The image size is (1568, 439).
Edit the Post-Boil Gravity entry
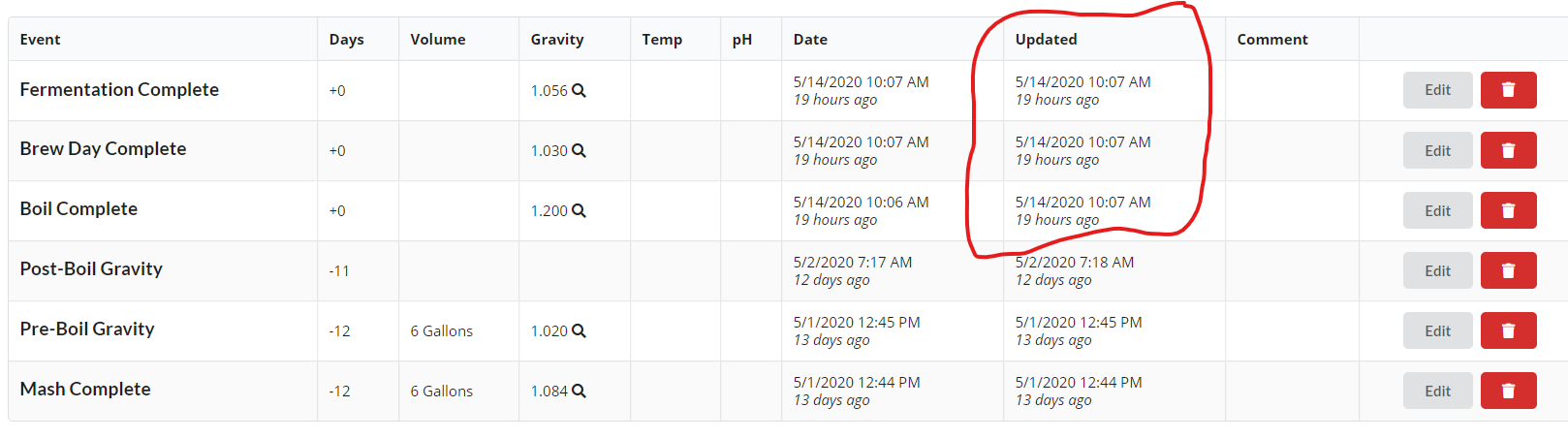coord(1437,270)
